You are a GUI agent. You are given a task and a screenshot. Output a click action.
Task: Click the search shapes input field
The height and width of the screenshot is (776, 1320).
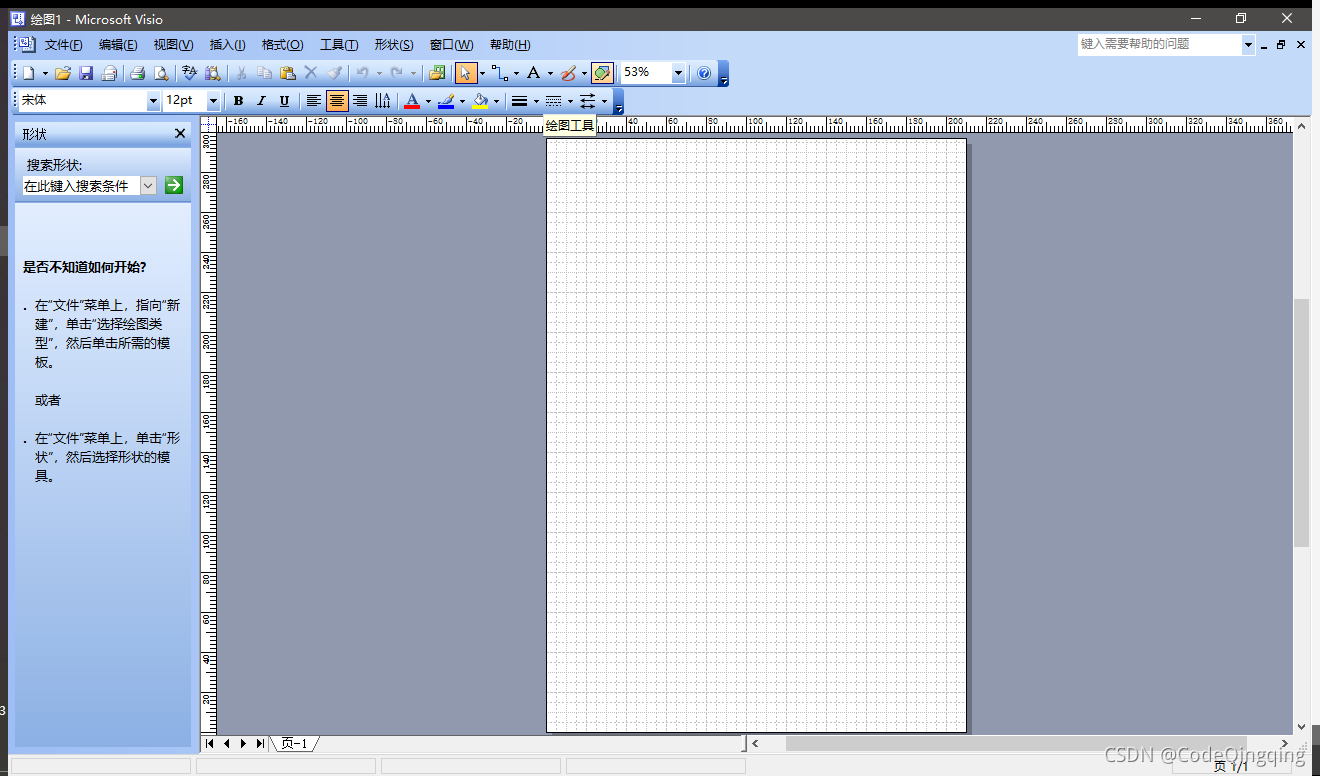coord(81,185)
